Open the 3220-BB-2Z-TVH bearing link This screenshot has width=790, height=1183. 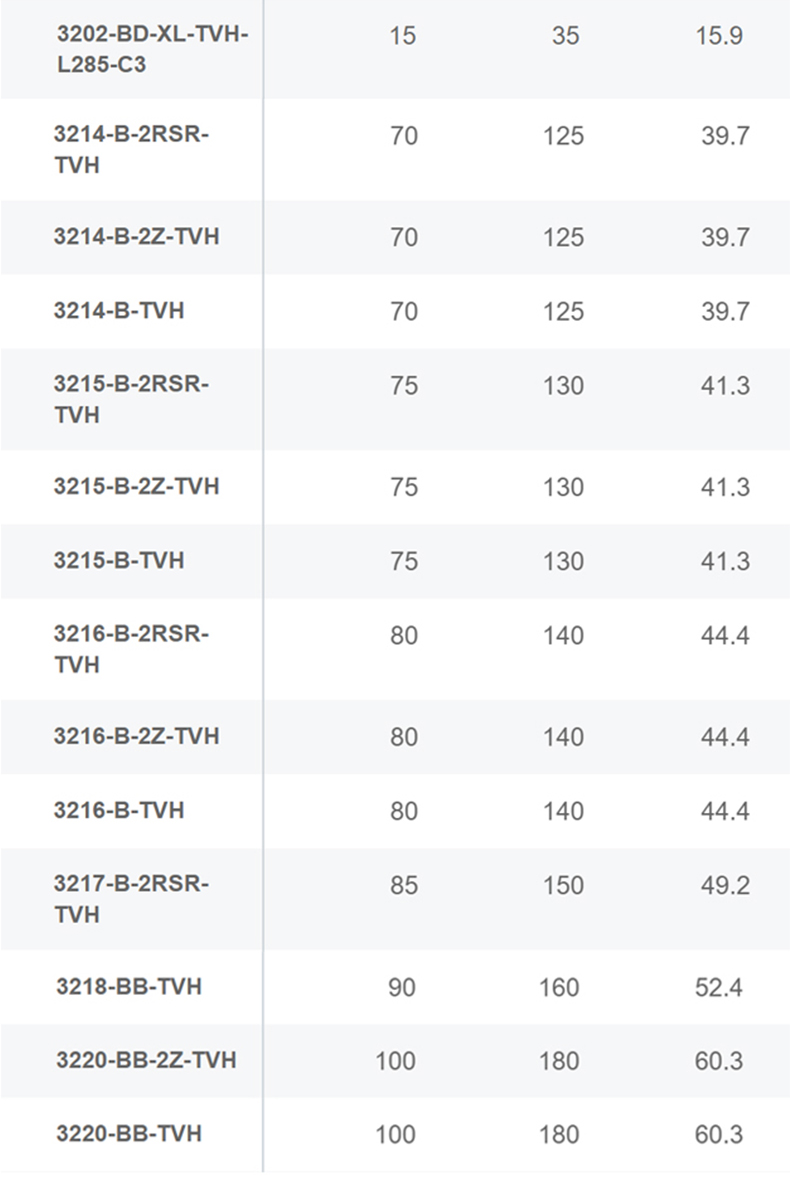(146, 1060)
